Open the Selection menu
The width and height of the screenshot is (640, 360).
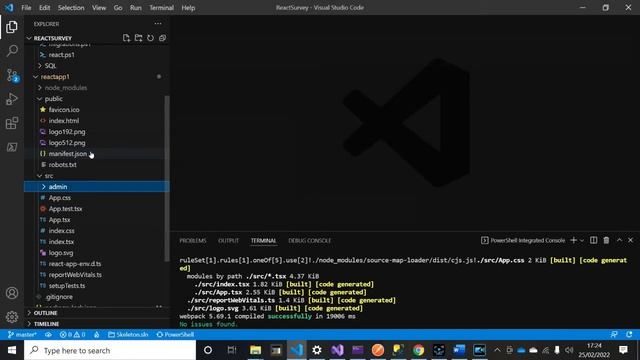[71, 8]
